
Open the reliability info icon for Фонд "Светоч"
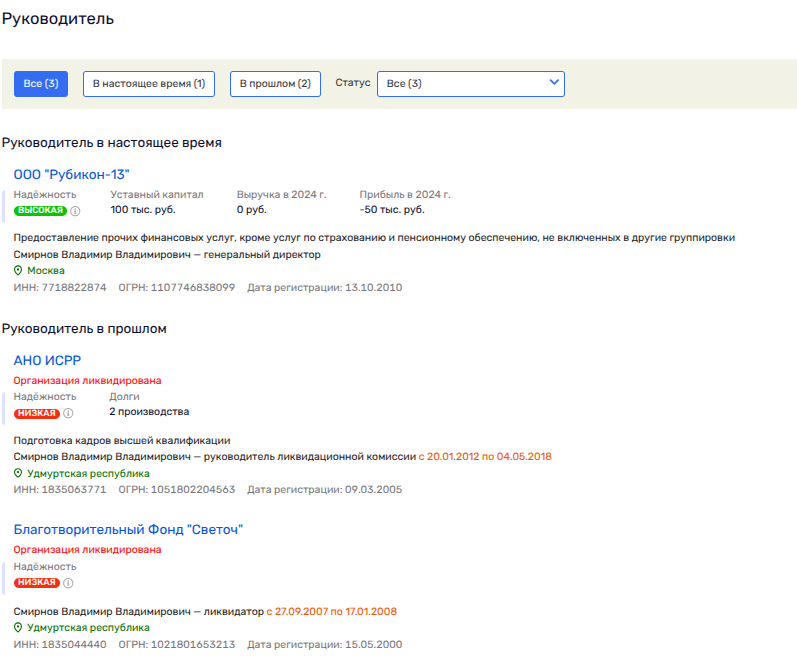68,583
